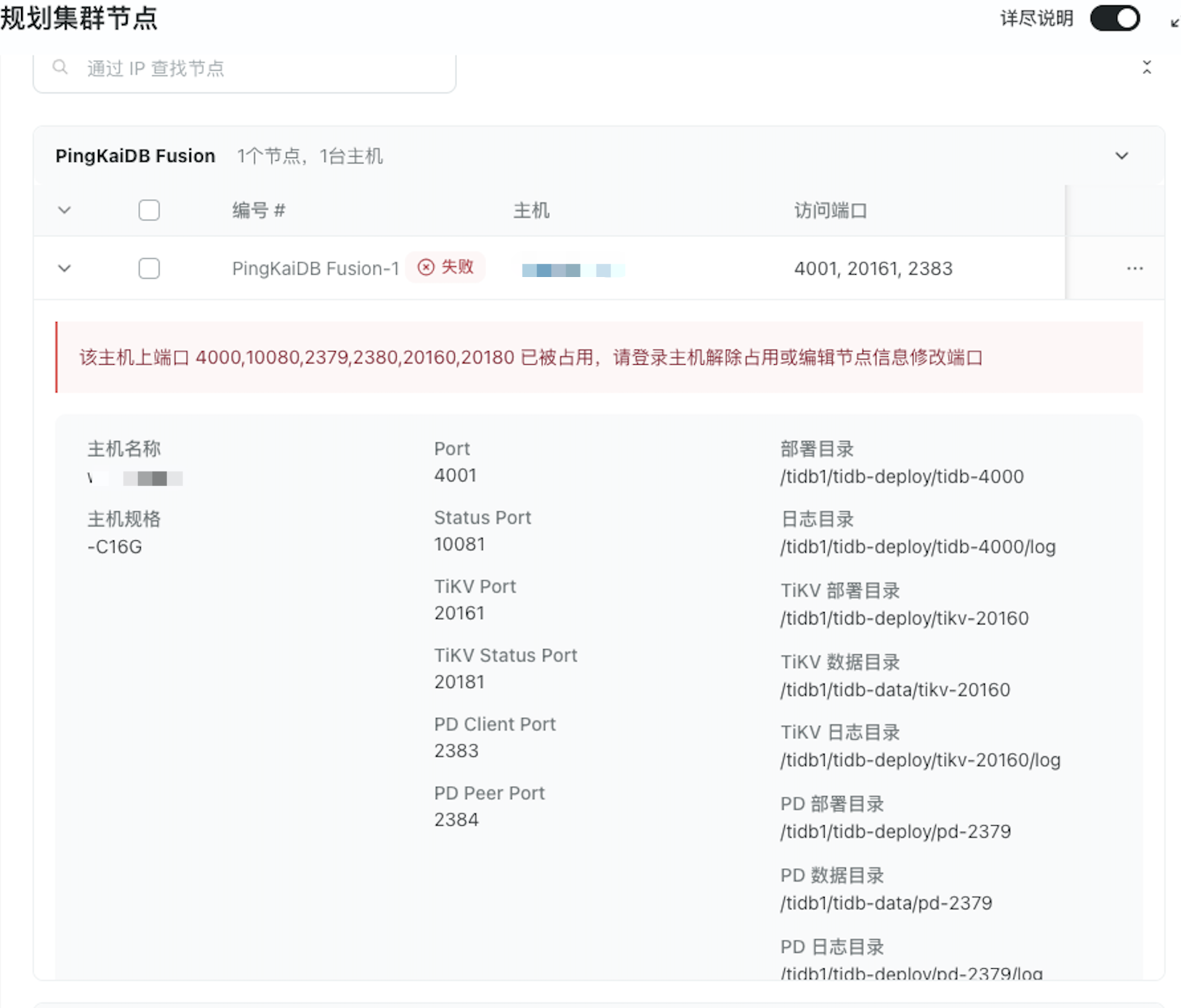Click the collapse-all icon beside the search bar

(1146, 67)
